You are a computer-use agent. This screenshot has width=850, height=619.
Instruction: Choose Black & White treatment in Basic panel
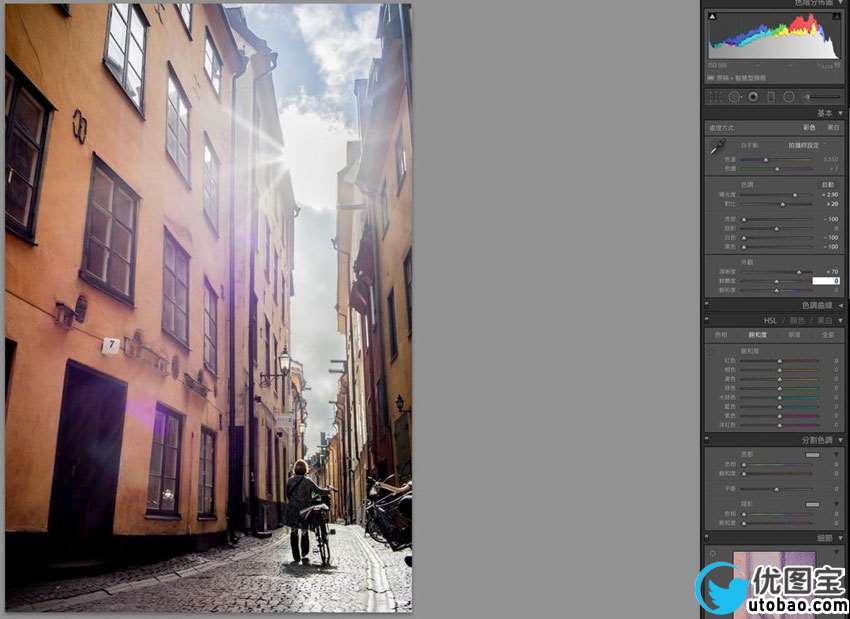[x=833, y=127]
